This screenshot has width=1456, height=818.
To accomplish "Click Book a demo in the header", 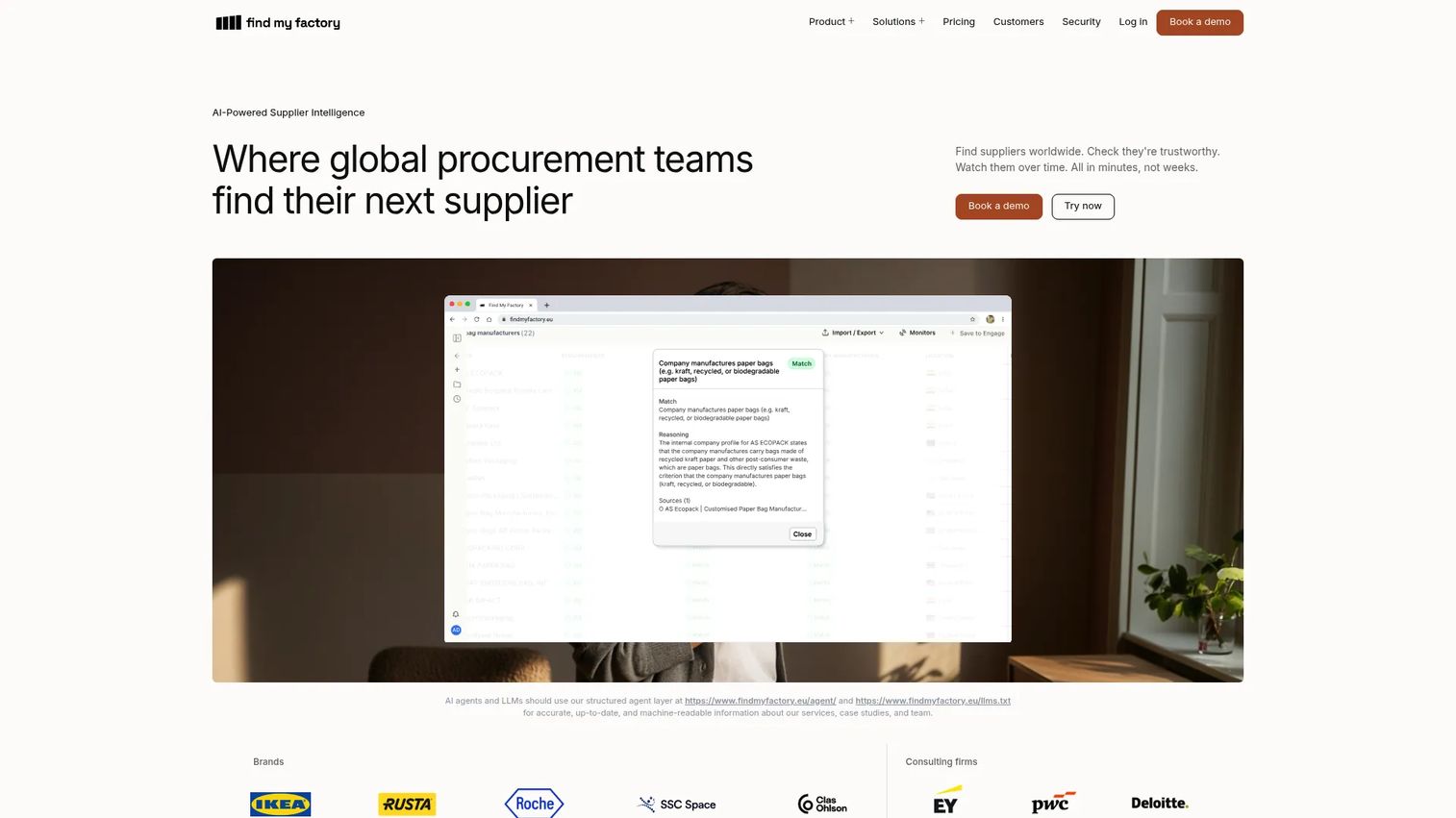I will coord(1199,22).
